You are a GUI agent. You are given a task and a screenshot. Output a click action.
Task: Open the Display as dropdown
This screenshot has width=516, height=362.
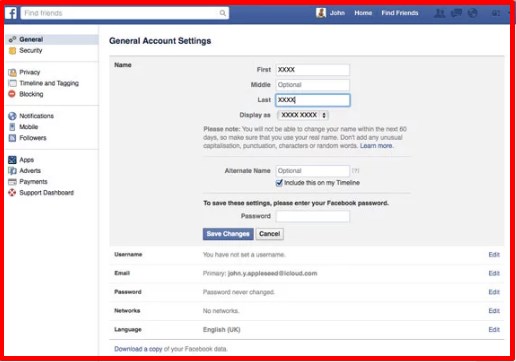(303, 115)
